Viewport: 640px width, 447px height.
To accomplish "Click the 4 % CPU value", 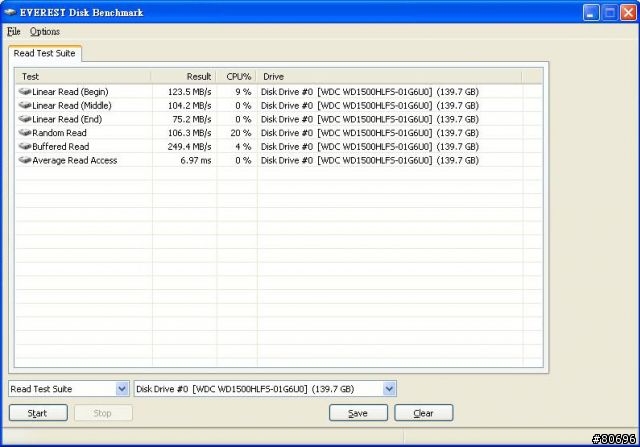I will pyautogui.click(x=243, y=147).
